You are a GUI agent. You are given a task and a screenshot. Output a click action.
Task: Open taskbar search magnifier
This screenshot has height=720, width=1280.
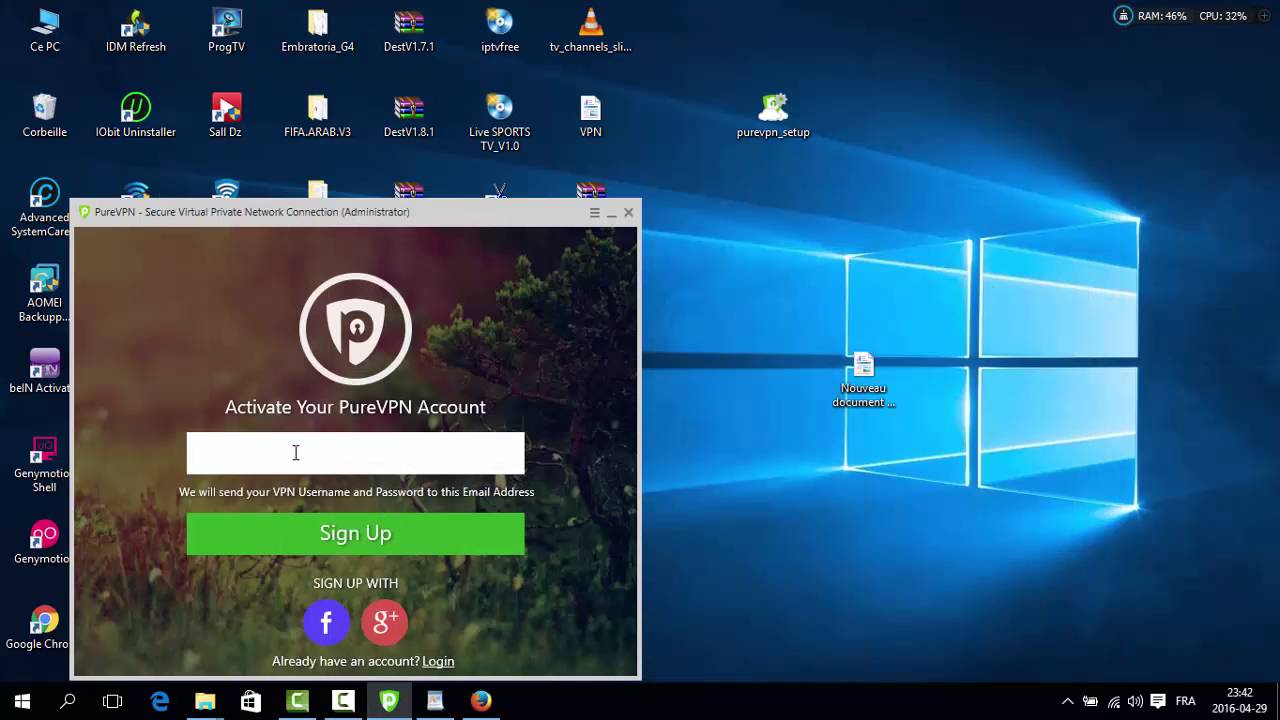pyautogui.click(x=67, y=701)
